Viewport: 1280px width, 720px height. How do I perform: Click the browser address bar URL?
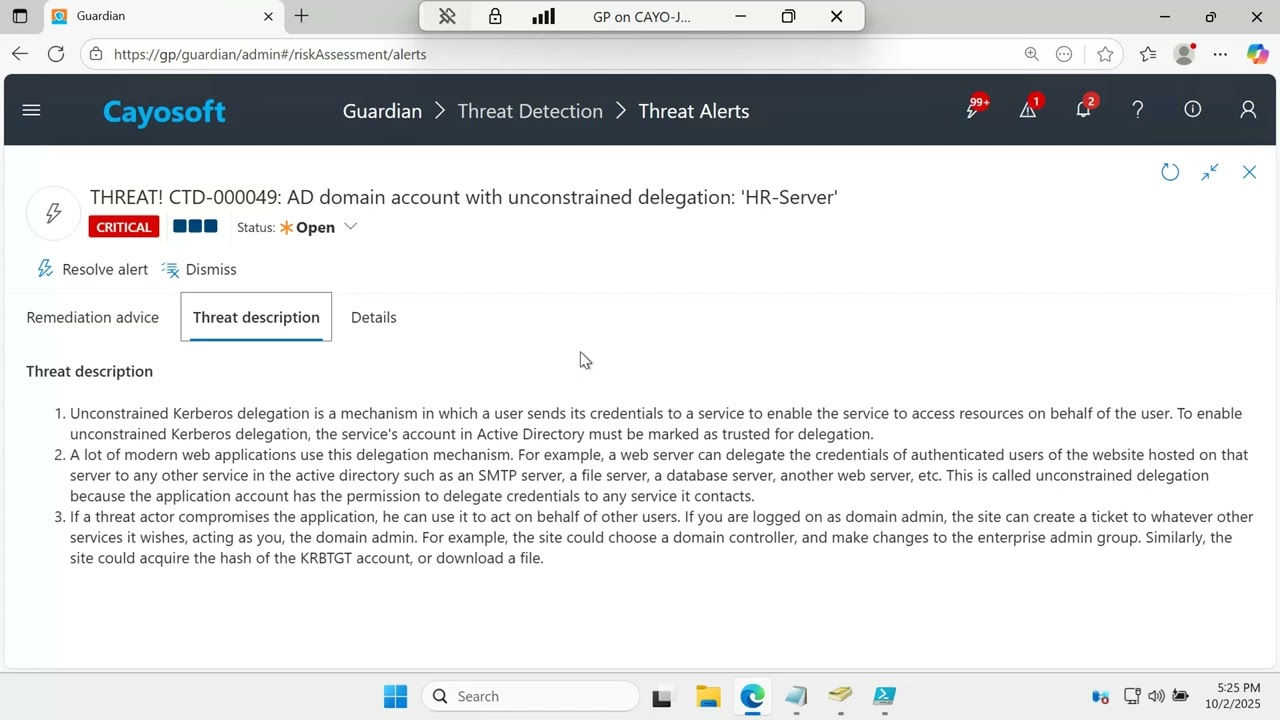pyautogui.click(x=270, y=54)
